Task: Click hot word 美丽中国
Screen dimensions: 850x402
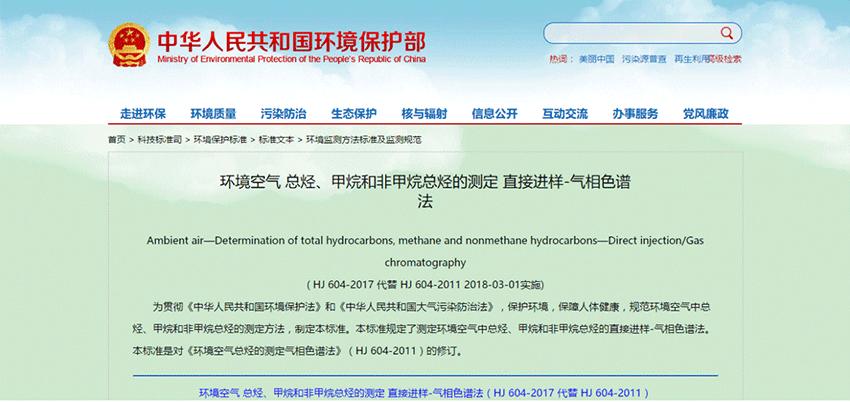Action: (x=596, y=59)
